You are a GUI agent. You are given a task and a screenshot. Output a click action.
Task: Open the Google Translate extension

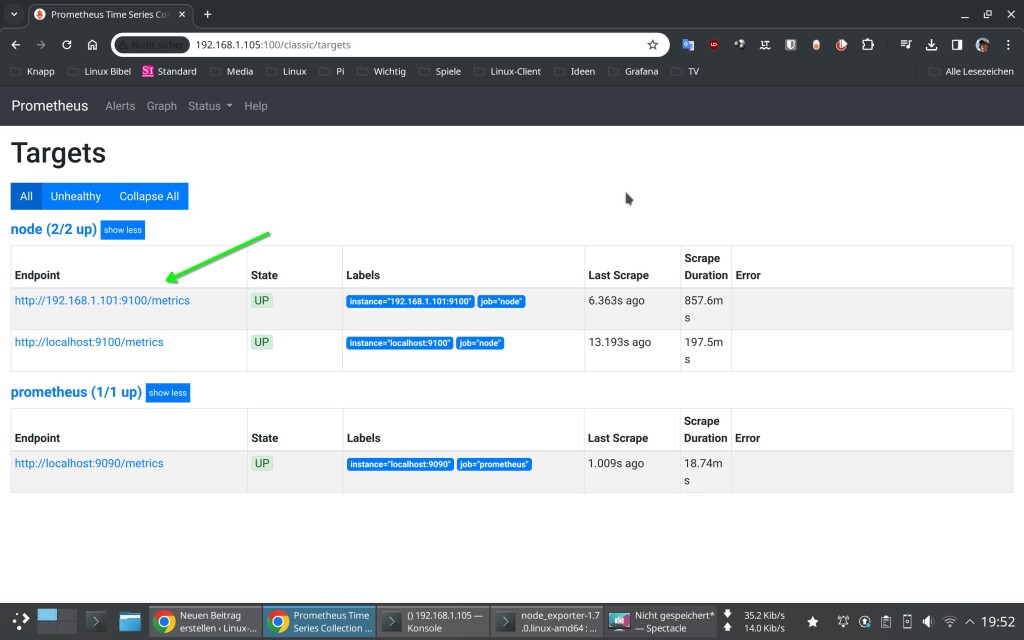[688, 45]
